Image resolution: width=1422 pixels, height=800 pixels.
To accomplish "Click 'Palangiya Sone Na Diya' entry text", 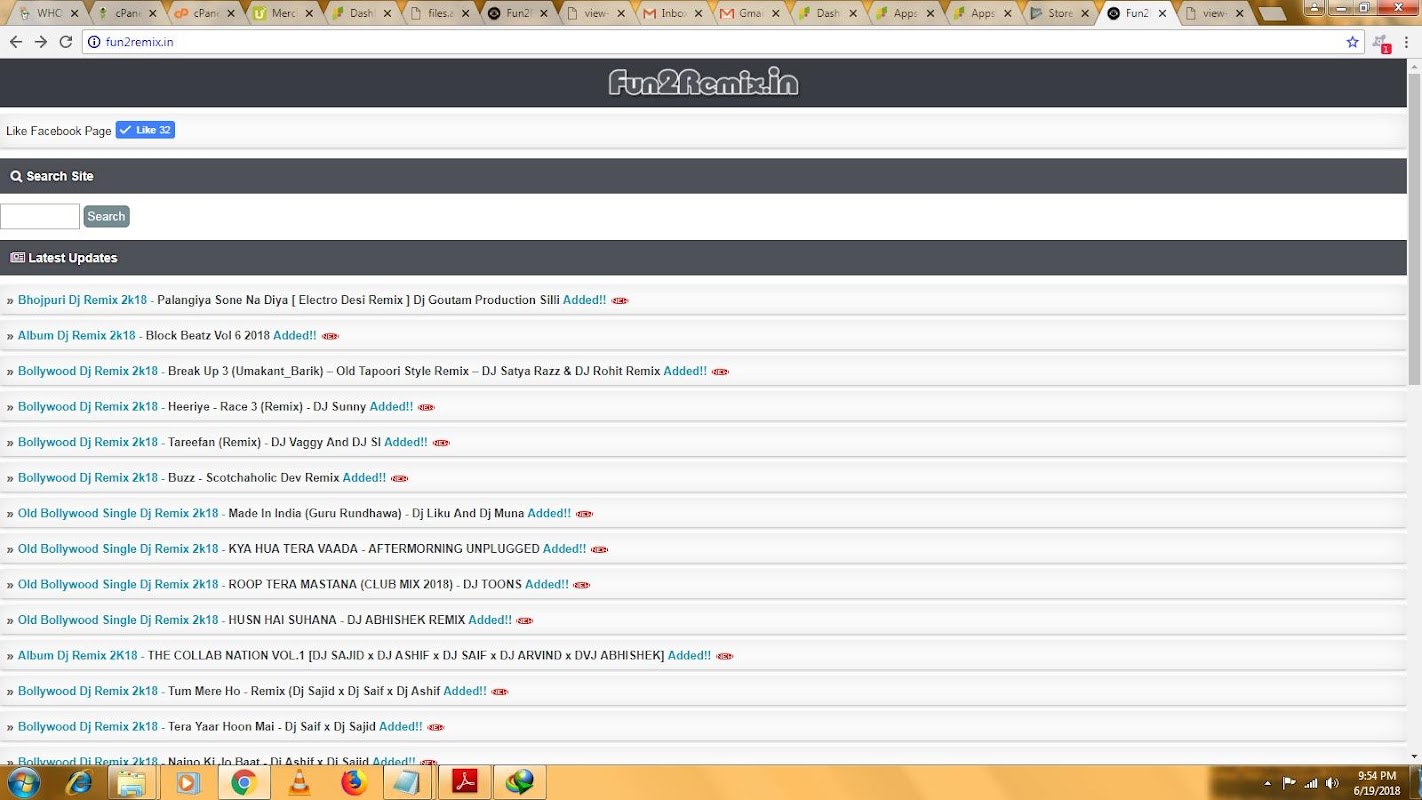I will click(x=358, y=300).
